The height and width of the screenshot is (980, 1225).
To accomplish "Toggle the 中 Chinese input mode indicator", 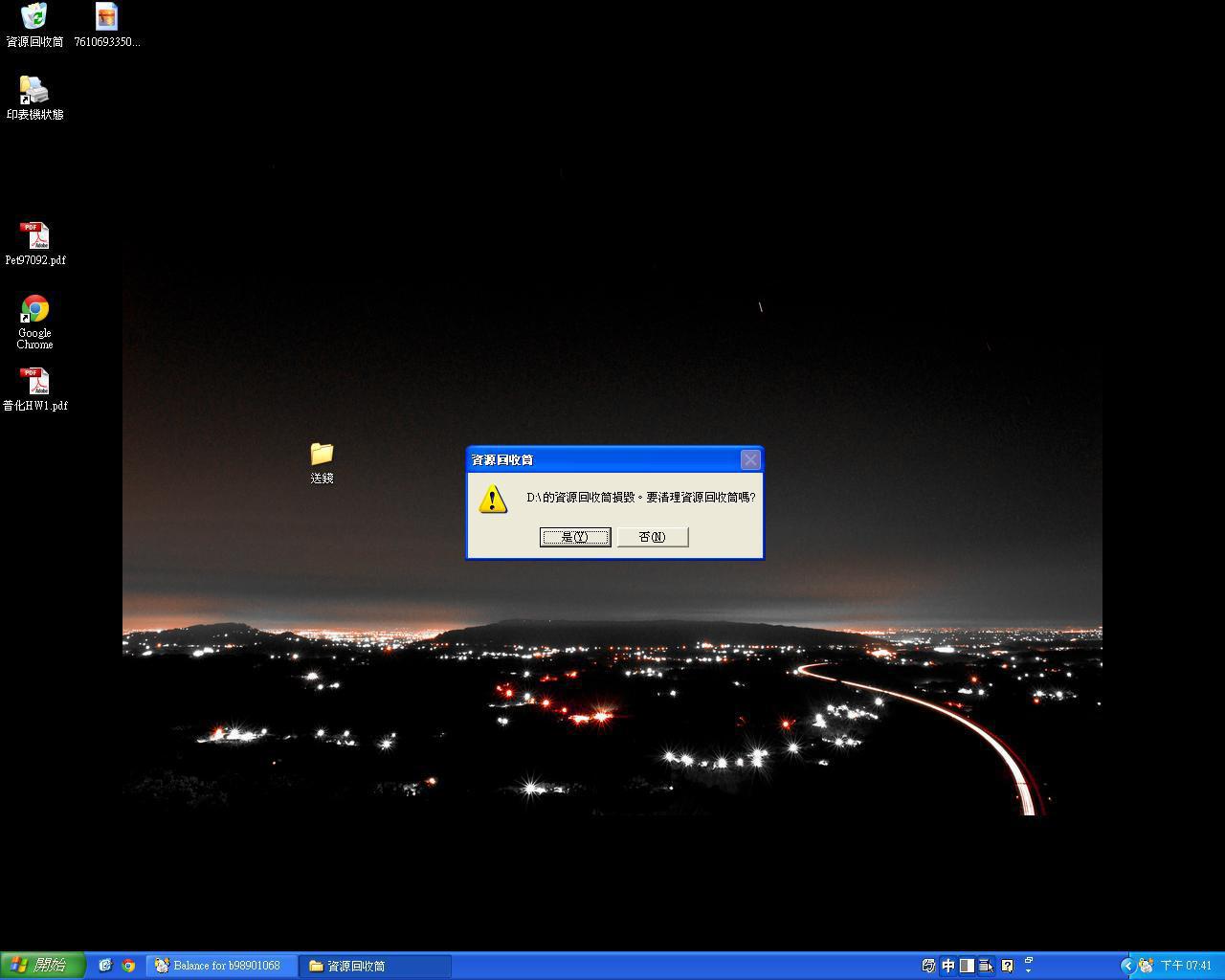I will click(947, 966).
